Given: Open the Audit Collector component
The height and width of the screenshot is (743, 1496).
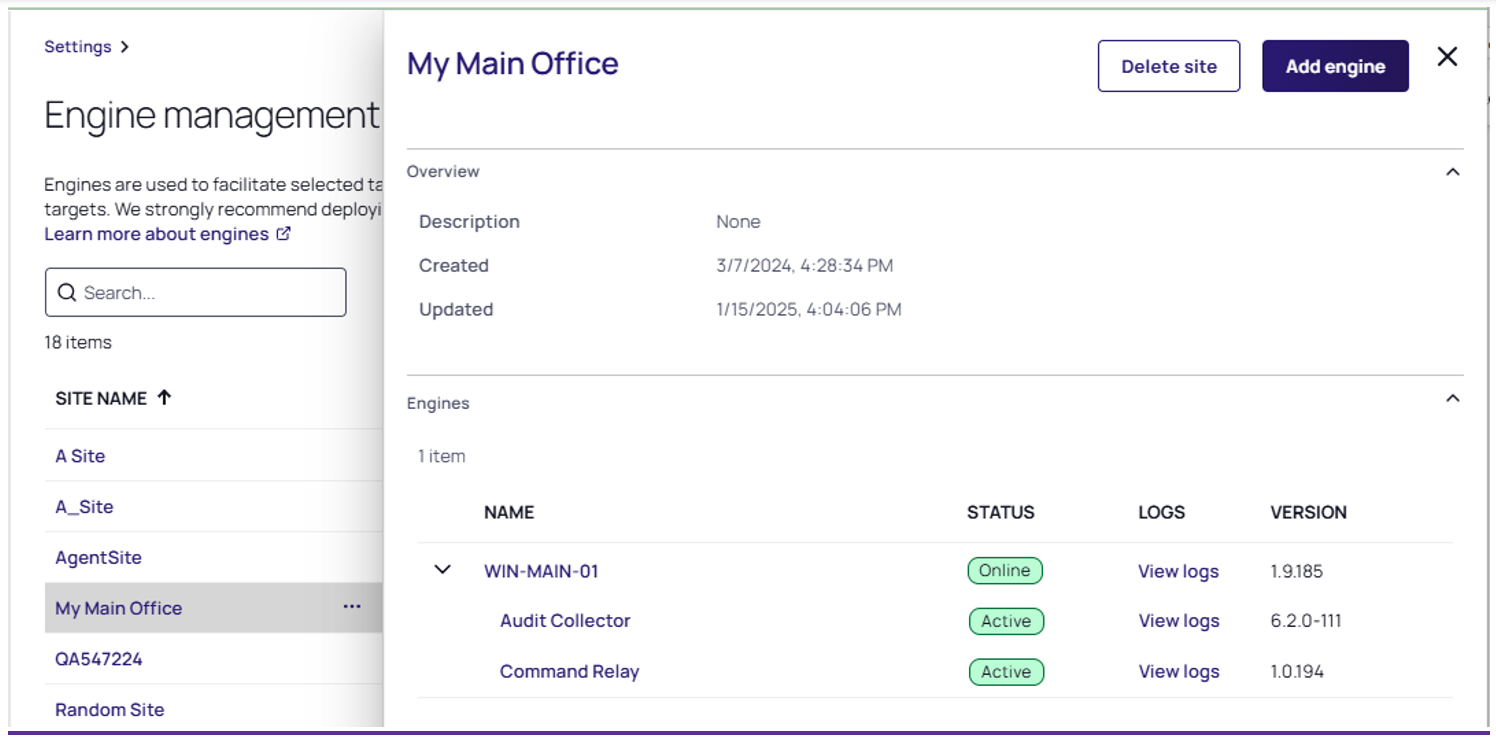Looking at the screenshot, I should point(565,621).
